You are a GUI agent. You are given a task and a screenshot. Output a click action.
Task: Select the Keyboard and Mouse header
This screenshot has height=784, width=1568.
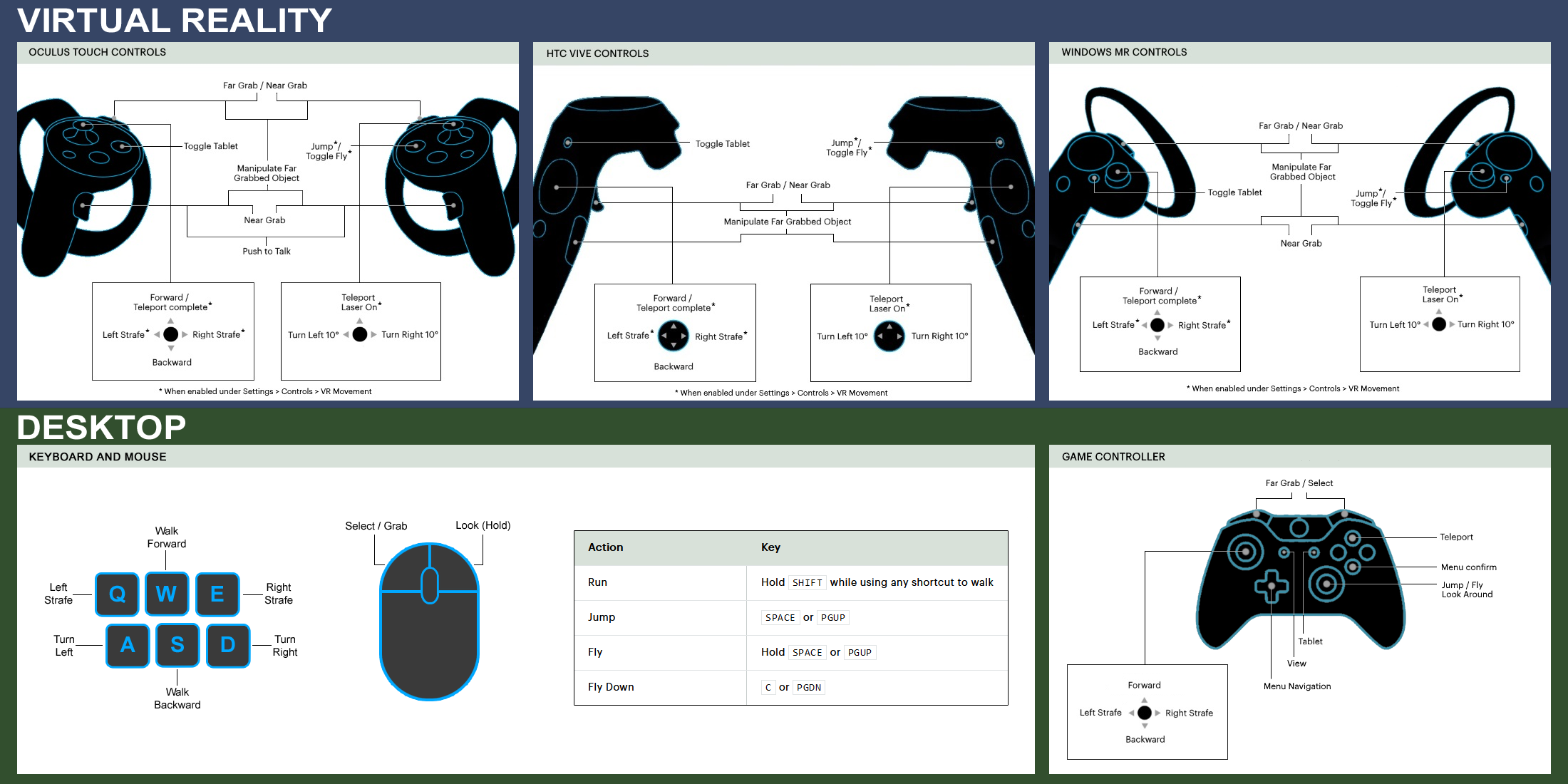point(526,457)
